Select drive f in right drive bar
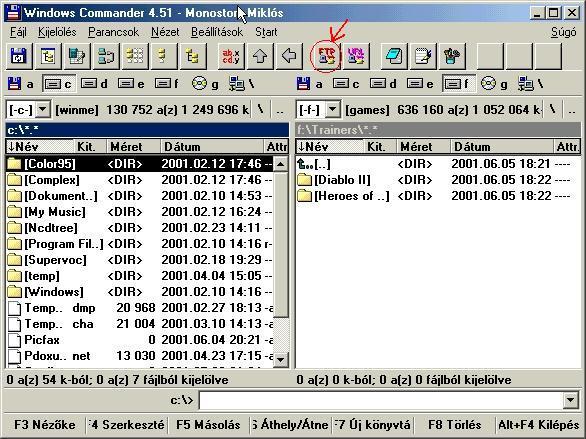Viewport: 586px width, 439px height. 459,84
